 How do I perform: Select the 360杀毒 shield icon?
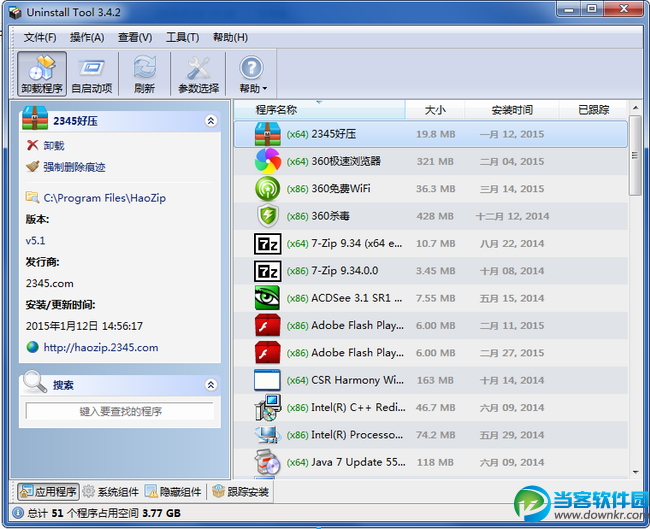pos(267,216)
